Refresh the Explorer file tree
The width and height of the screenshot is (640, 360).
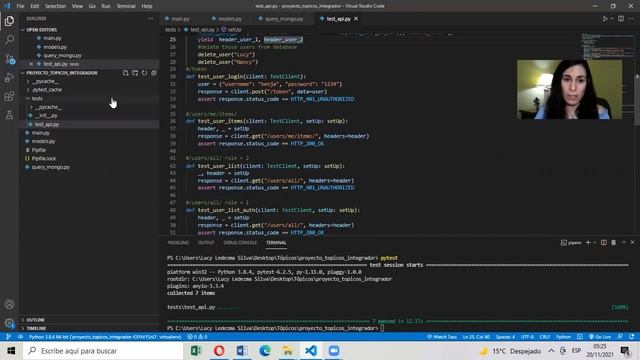144,73
